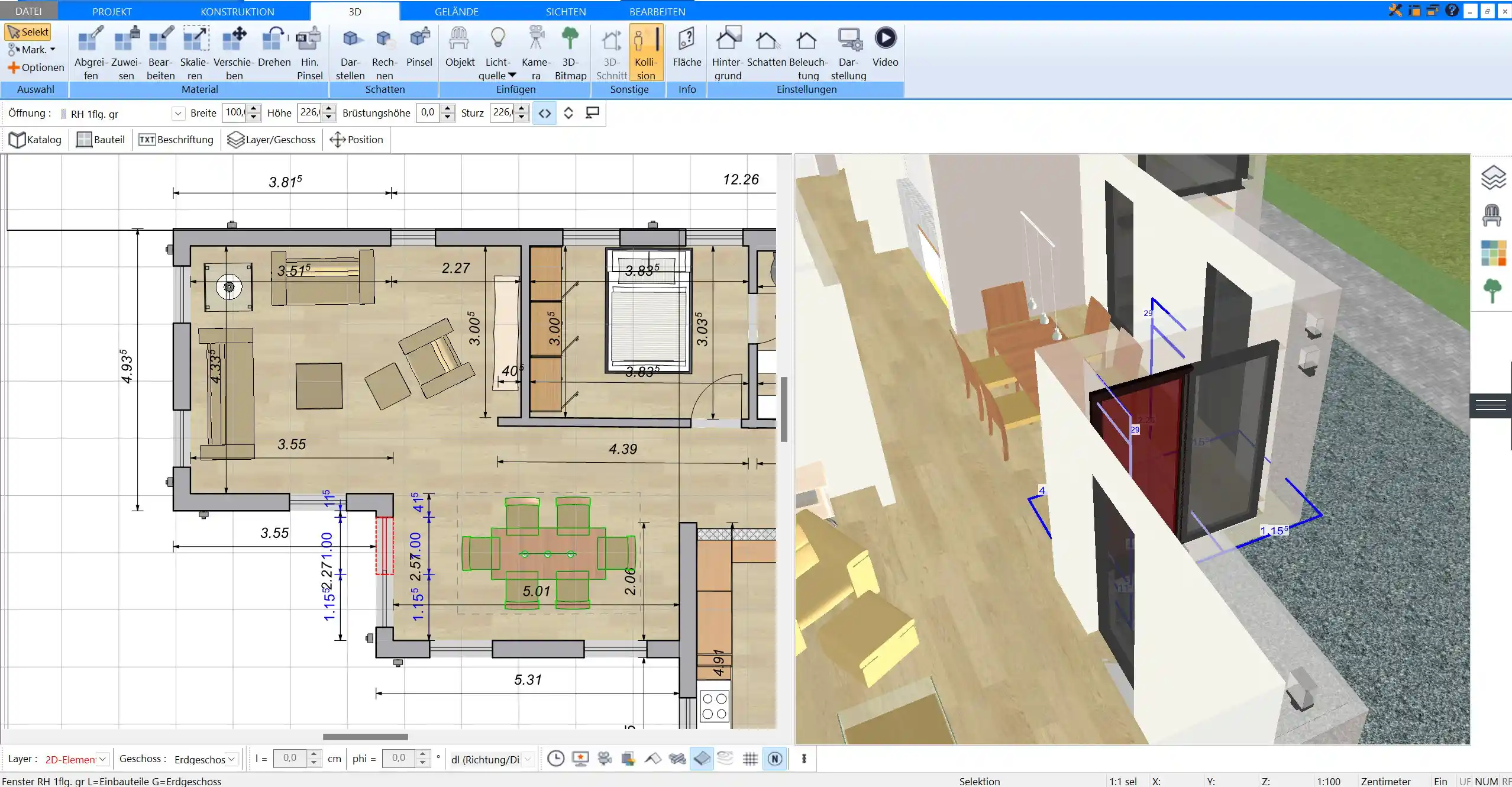The width and height of the screenshot is (1512, 787).
Task: Click Schatten Rechnen
Action: [385, 53]
